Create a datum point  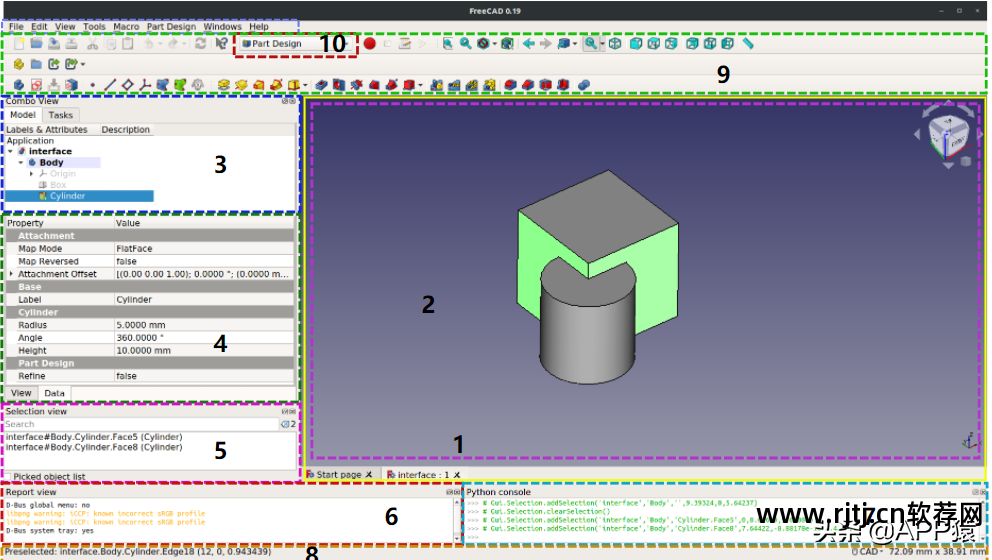click(x=92, y=84)
